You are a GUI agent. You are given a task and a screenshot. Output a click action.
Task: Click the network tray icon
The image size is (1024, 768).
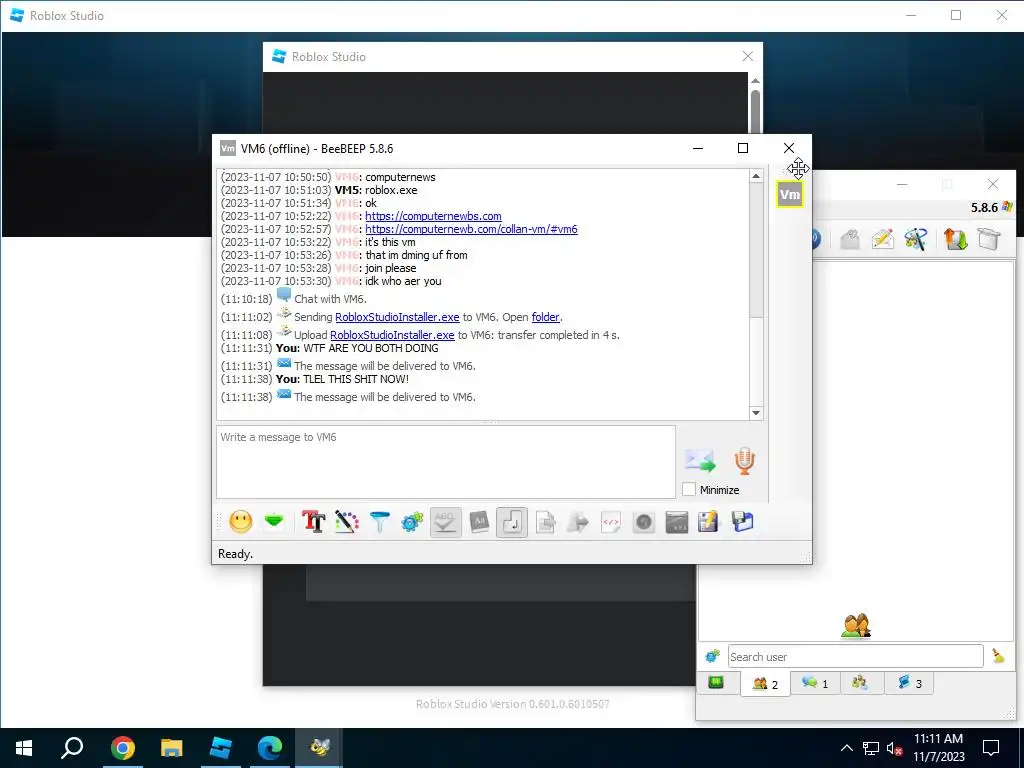point(871,748)
